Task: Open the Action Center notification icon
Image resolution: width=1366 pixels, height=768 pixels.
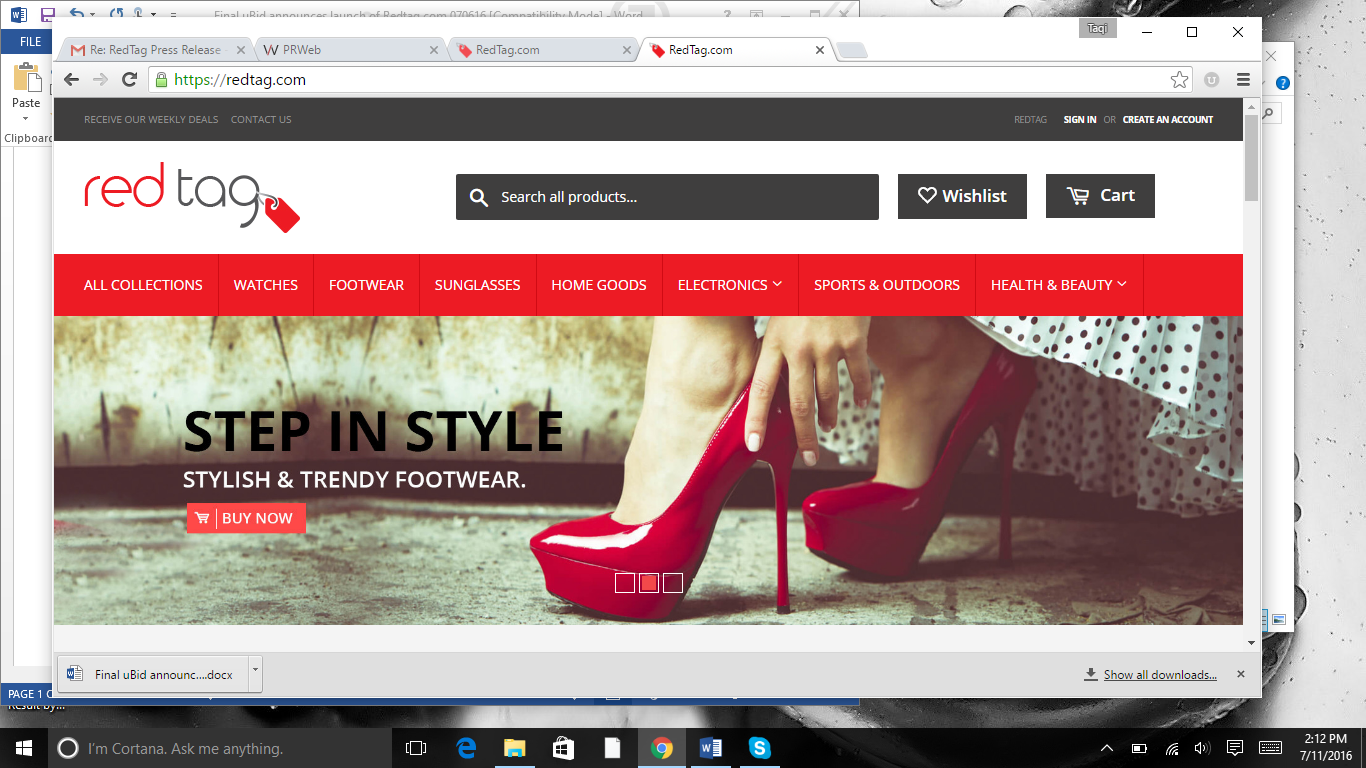Action: 1235,748
